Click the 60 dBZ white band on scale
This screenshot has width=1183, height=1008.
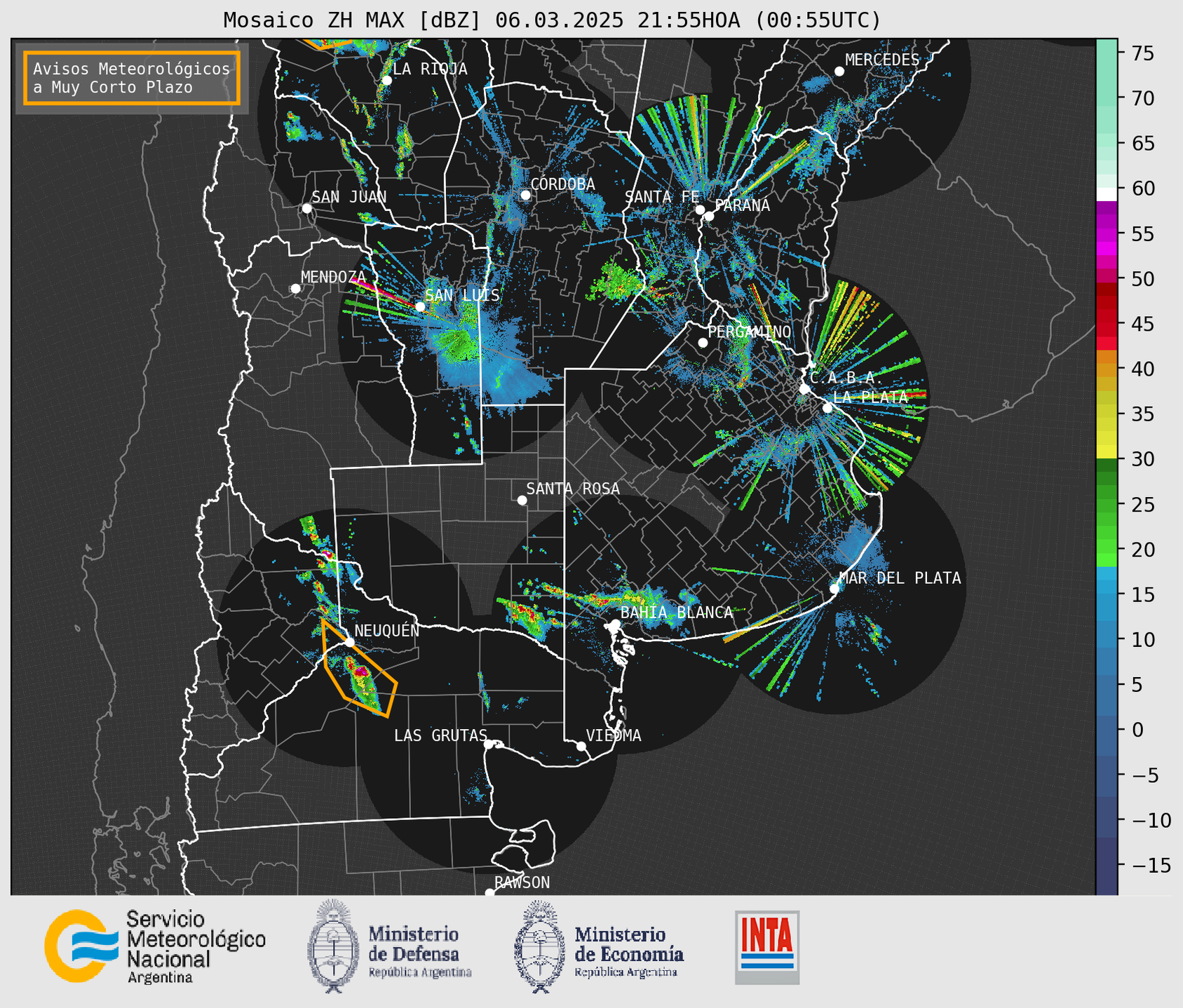pos(1106,193)
